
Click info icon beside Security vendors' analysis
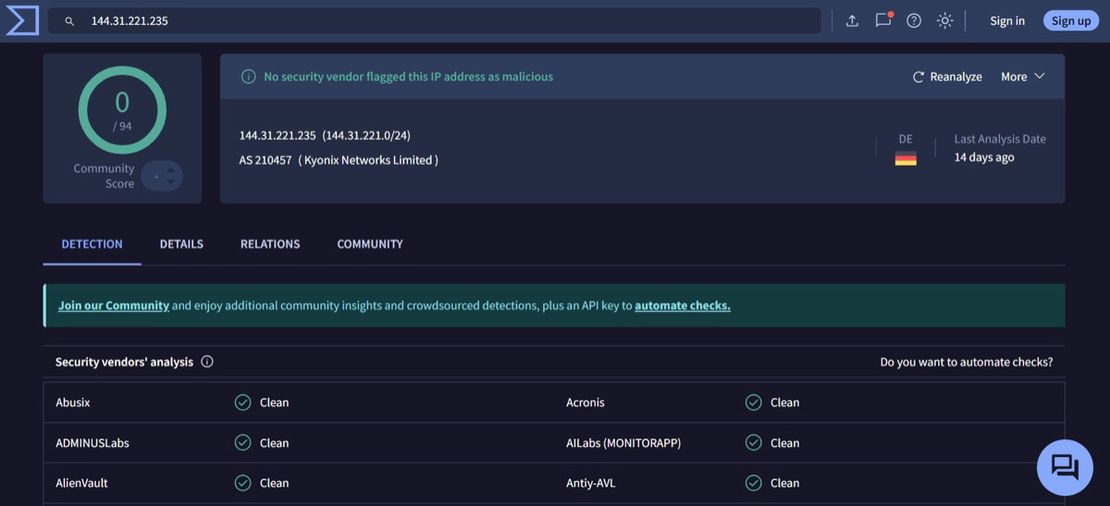[207, 362]
